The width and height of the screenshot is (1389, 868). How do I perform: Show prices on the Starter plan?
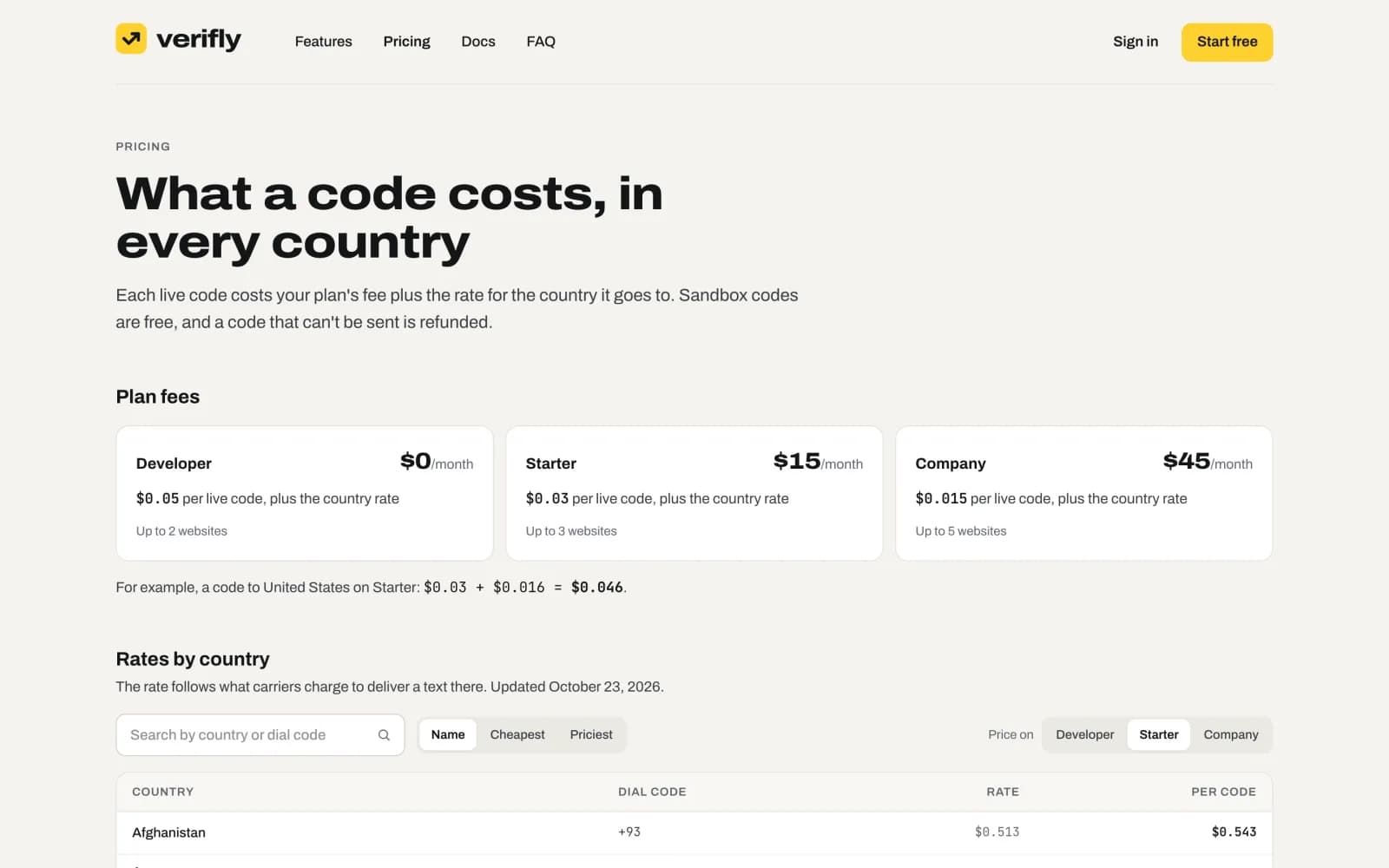tap(1159, 734)
